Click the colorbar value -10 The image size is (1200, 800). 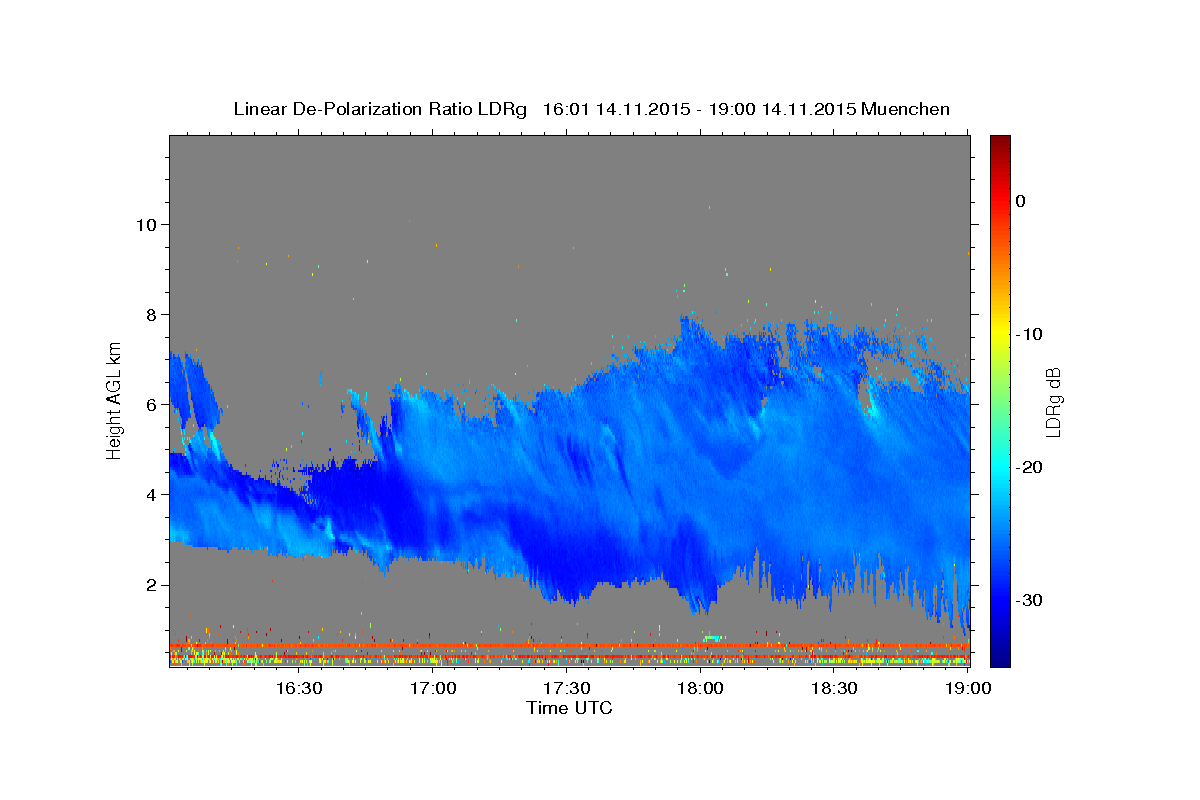click(x=1030, y=334)
